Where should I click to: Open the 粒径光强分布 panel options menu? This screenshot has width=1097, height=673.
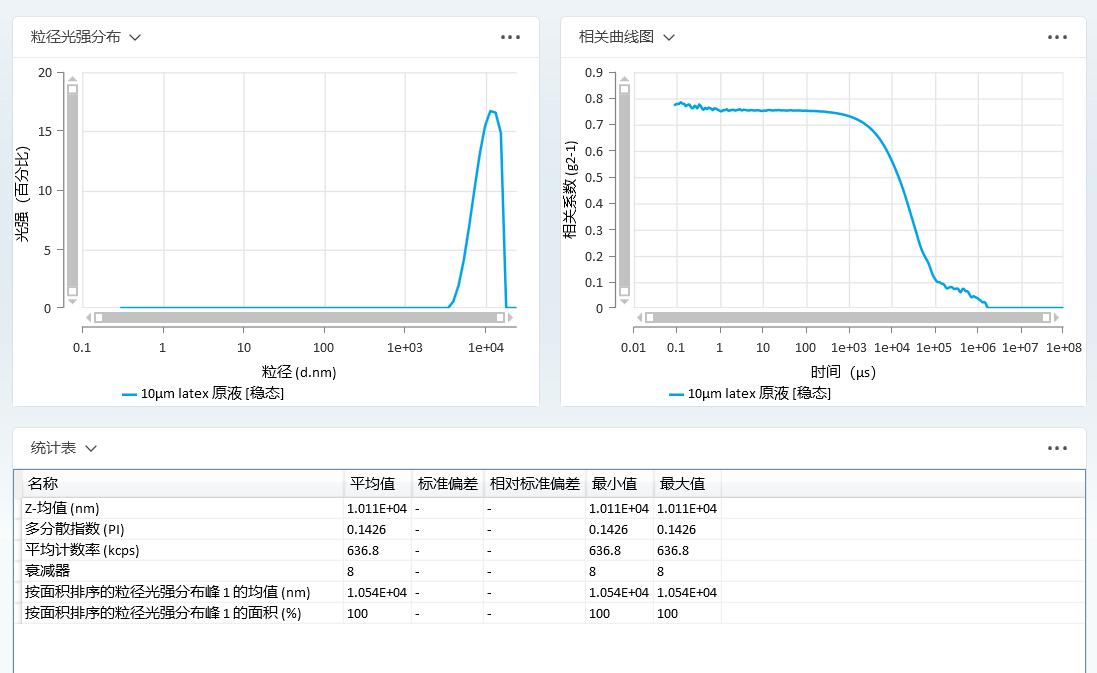pos(510,37)
